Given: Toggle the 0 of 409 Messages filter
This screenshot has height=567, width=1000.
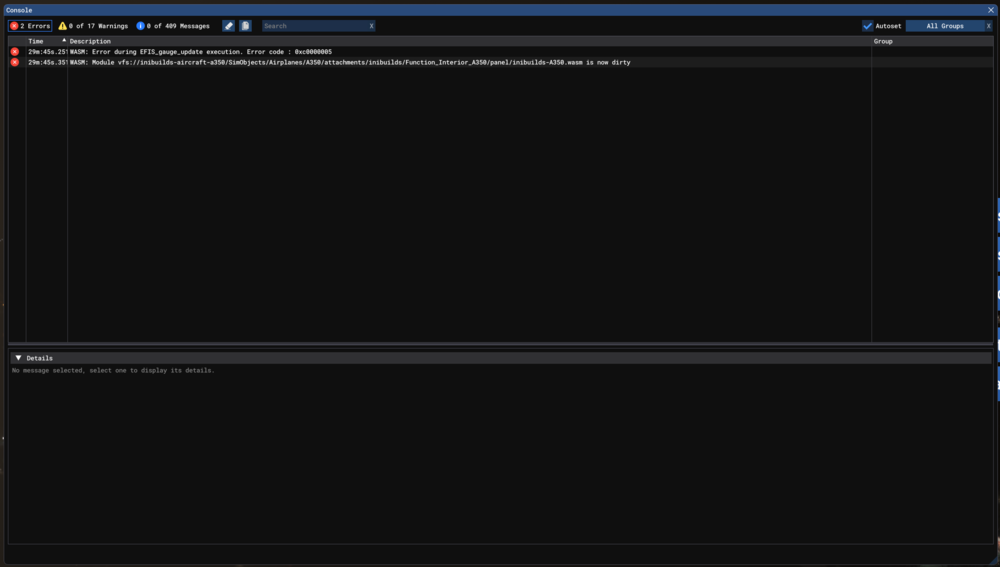Looking at the screenshot, I should click(x=173, y=26).
